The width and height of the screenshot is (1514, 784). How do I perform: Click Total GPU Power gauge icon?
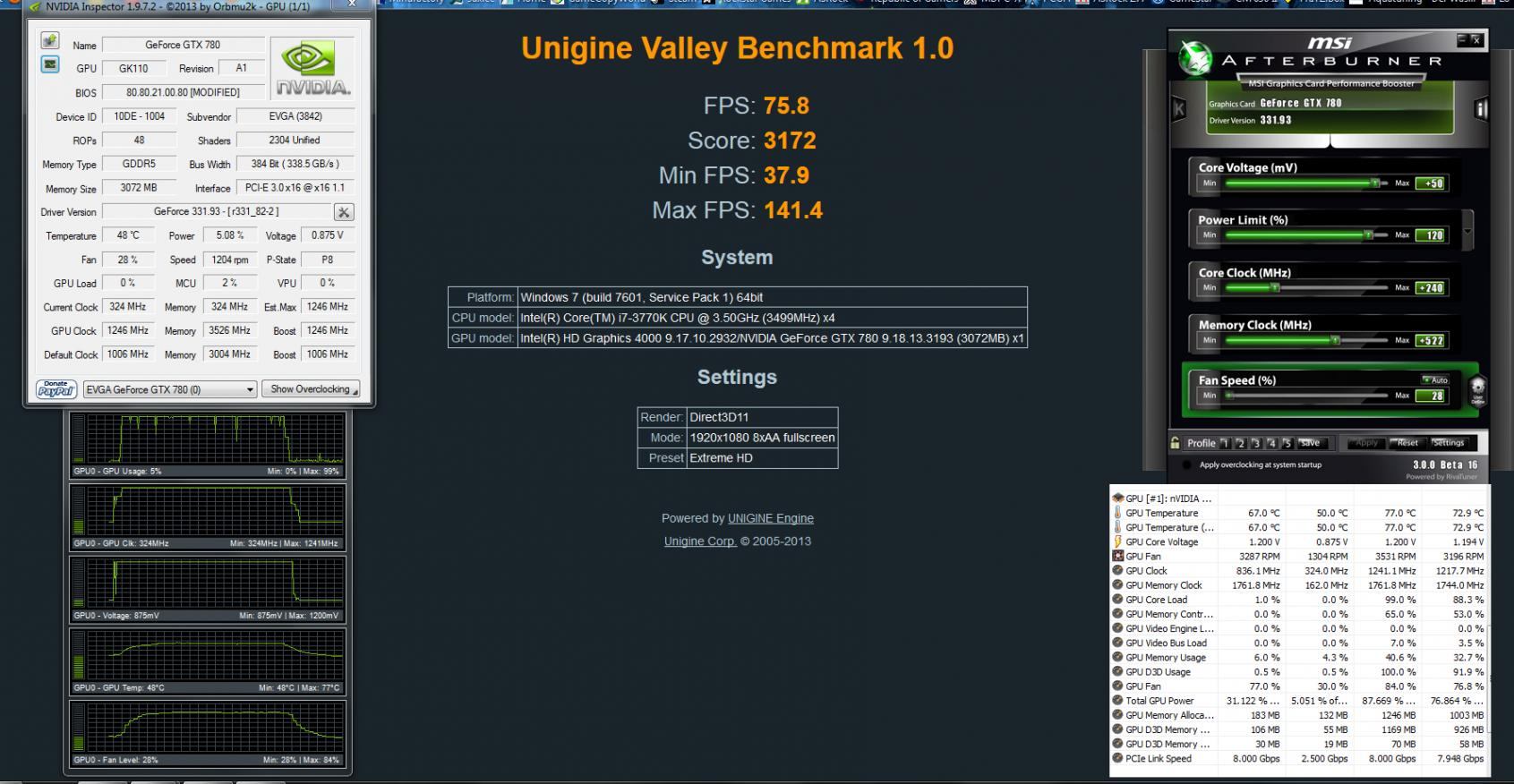pos(1117,701)
